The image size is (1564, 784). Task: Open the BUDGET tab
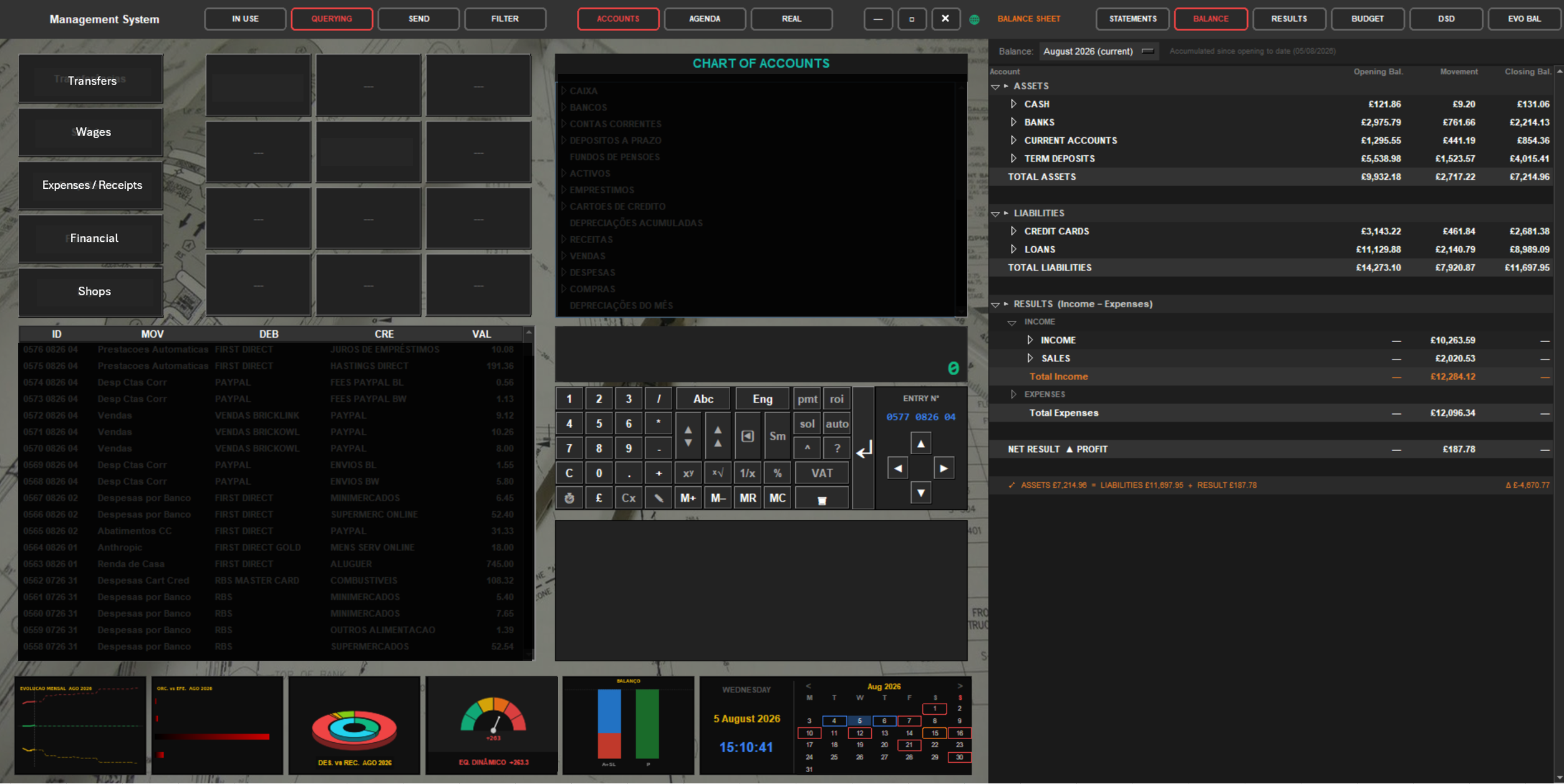click(x=1367, y=19)
